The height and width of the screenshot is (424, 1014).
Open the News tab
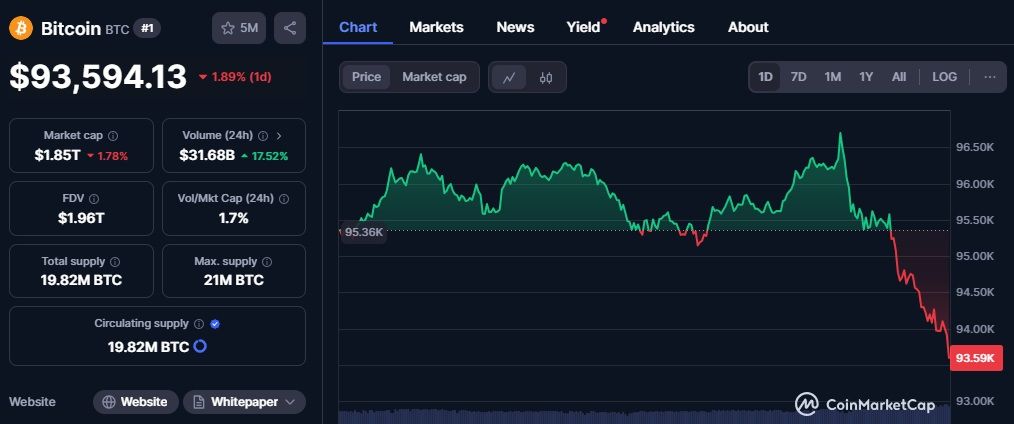515,27
